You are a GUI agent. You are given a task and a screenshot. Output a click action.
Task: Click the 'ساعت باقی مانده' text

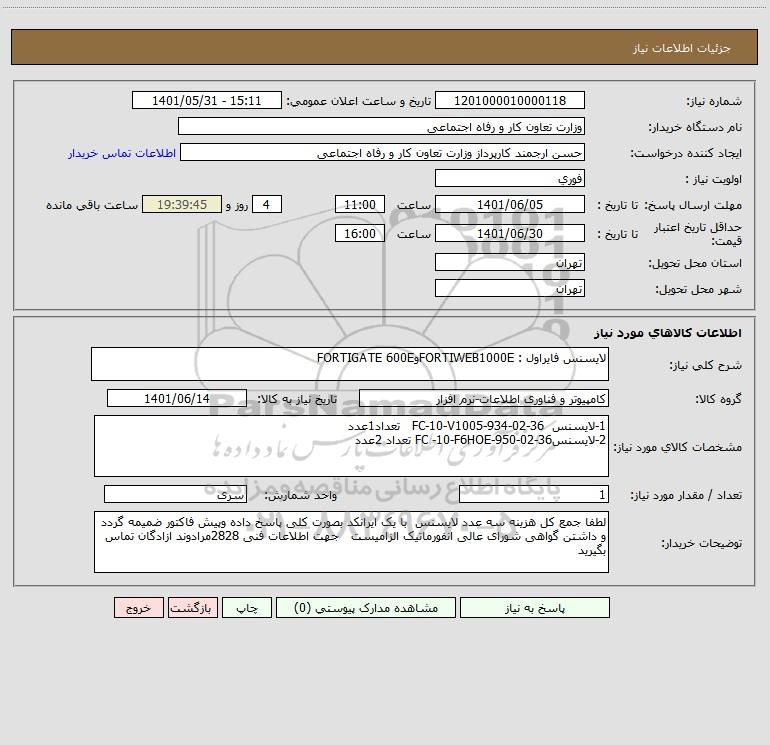92,205
